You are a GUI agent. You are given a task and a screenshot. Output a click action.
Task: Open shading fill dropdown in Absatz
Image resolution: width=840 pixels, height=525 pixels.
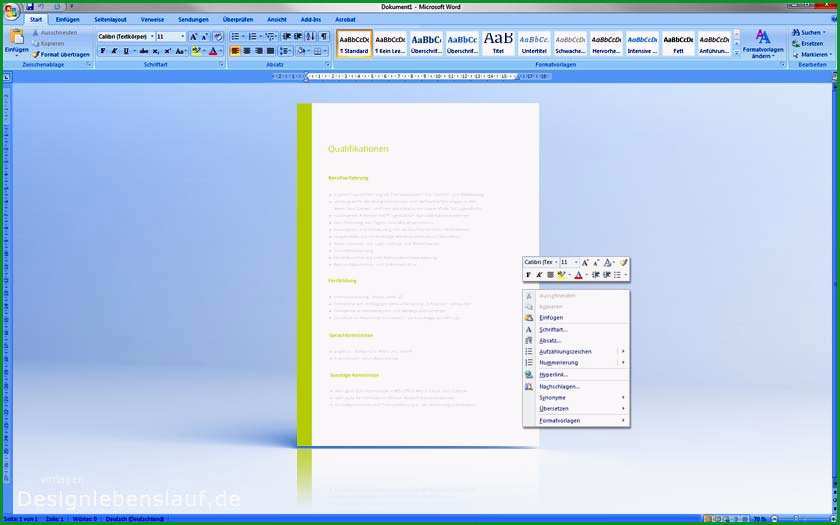pyautogui.click(x=308, y=51)
